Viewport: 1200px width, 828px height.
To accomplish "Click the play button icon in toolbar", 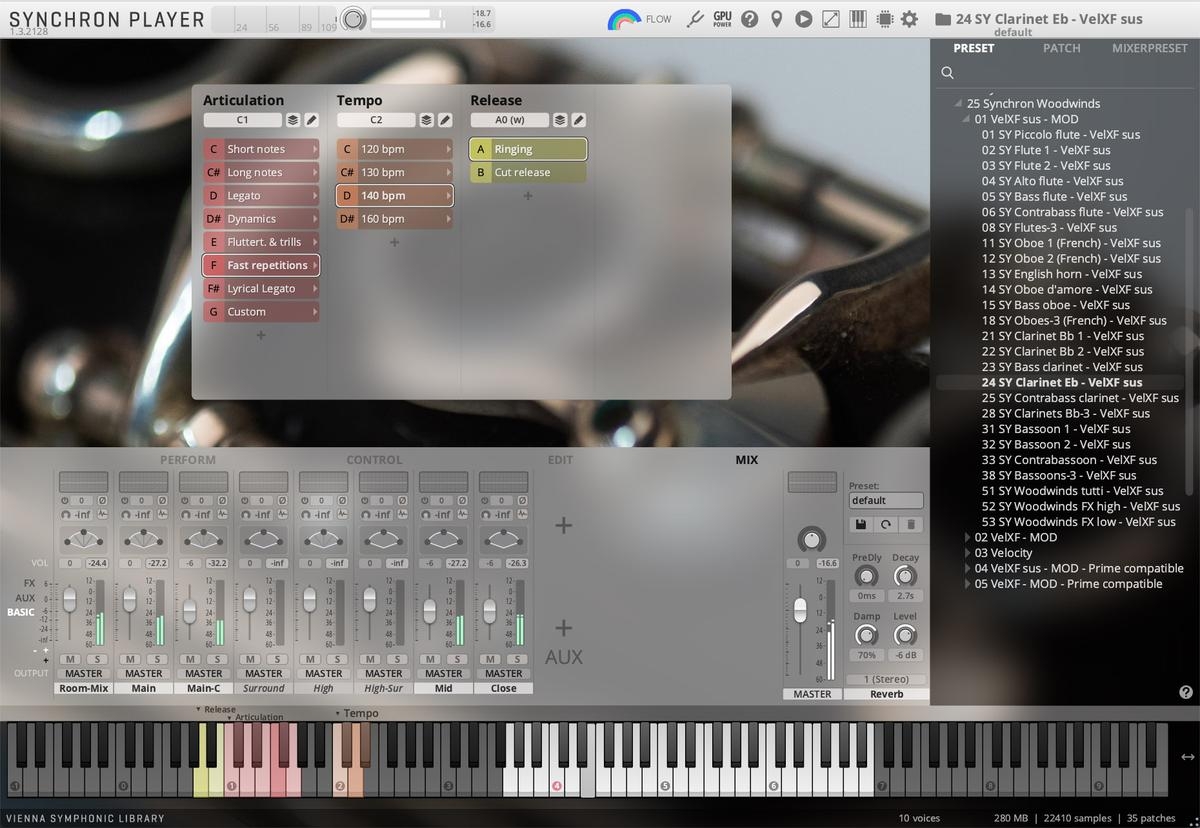I will tap(803, 19).
